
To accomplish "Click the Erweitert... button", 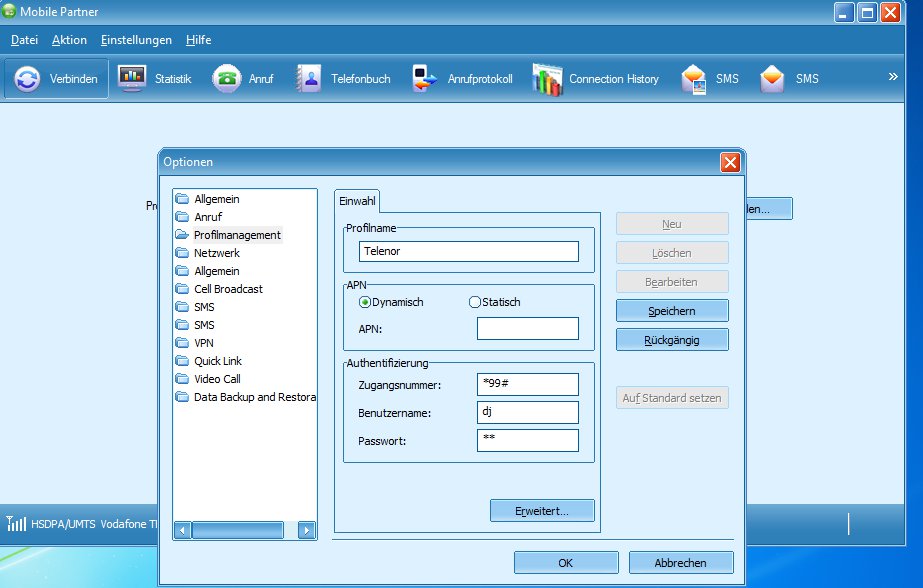I will 542,511.
